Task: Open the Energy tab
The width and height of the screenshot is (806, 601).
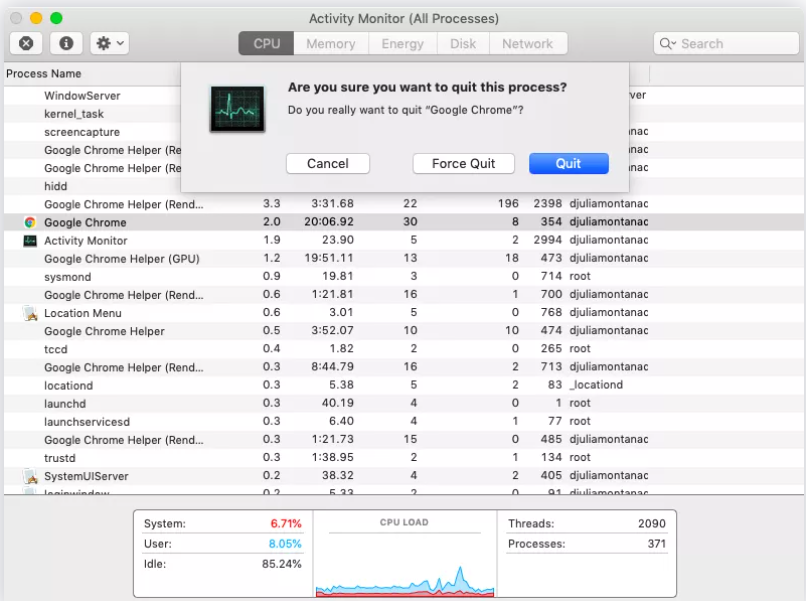Action: [x=403, y=44]
